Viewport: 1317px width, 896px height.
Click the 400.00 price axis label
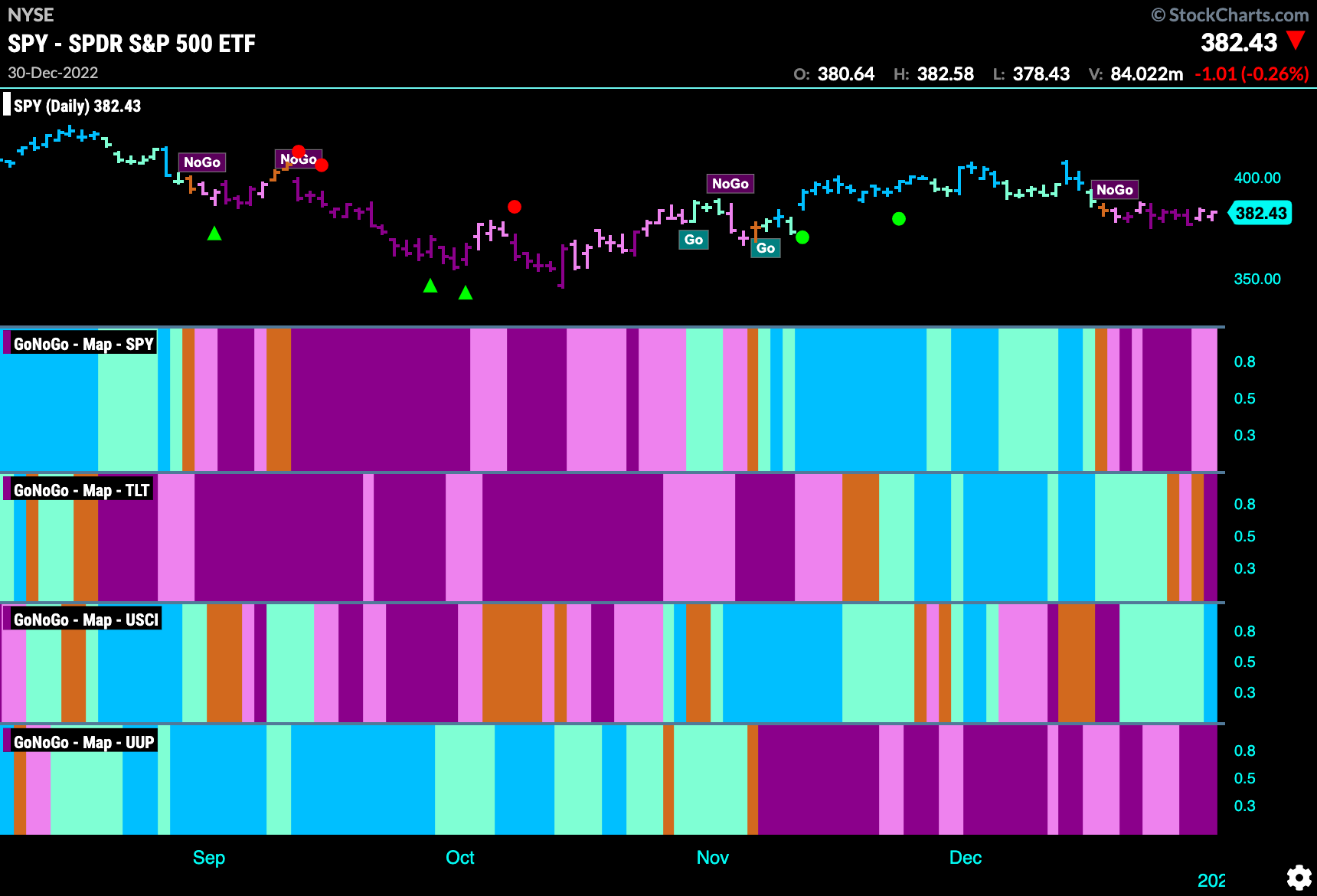1257,178
